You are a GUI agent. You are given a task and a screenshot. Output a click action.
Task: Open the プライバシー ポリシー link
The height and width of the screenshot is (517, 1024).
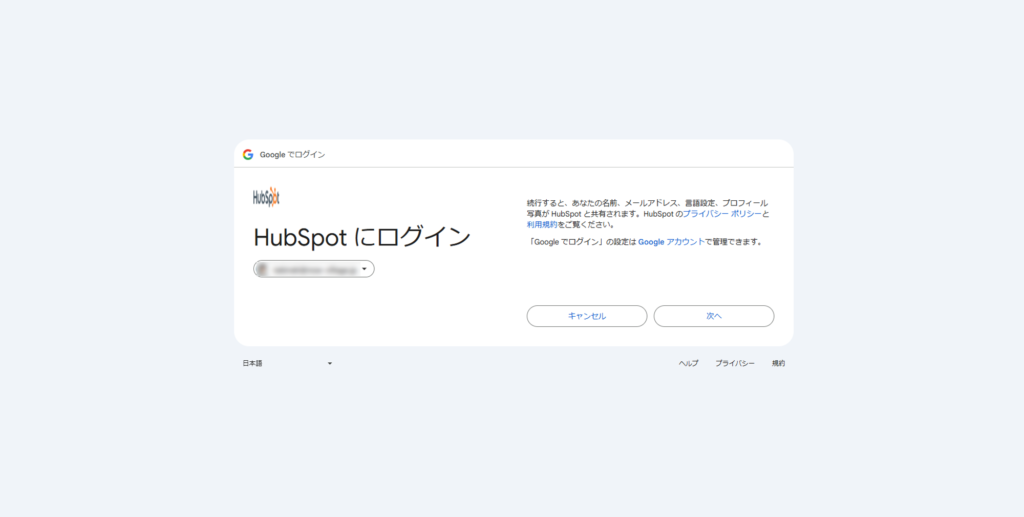pyautogui.click(x=722, y=214)
